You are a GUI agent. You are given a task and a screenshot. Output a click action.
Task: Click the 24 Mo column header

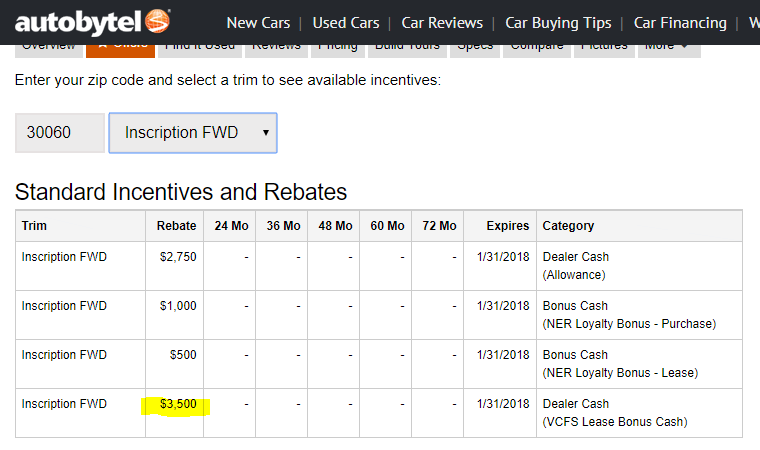[x=231, y=226]
